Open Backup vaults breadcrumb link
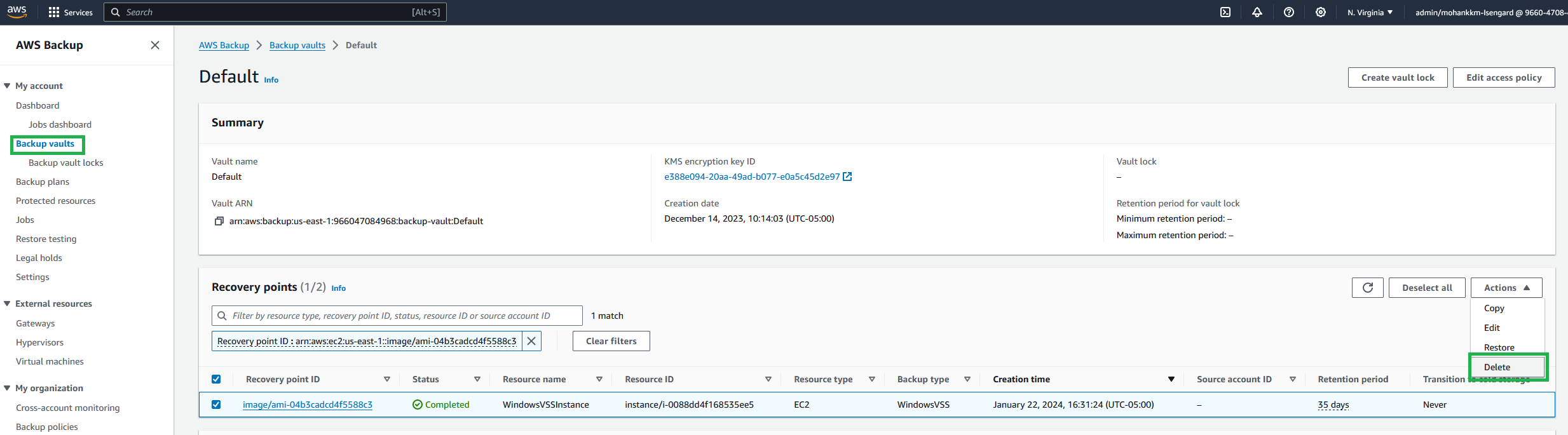1568x435 pixels. (297, 45)
